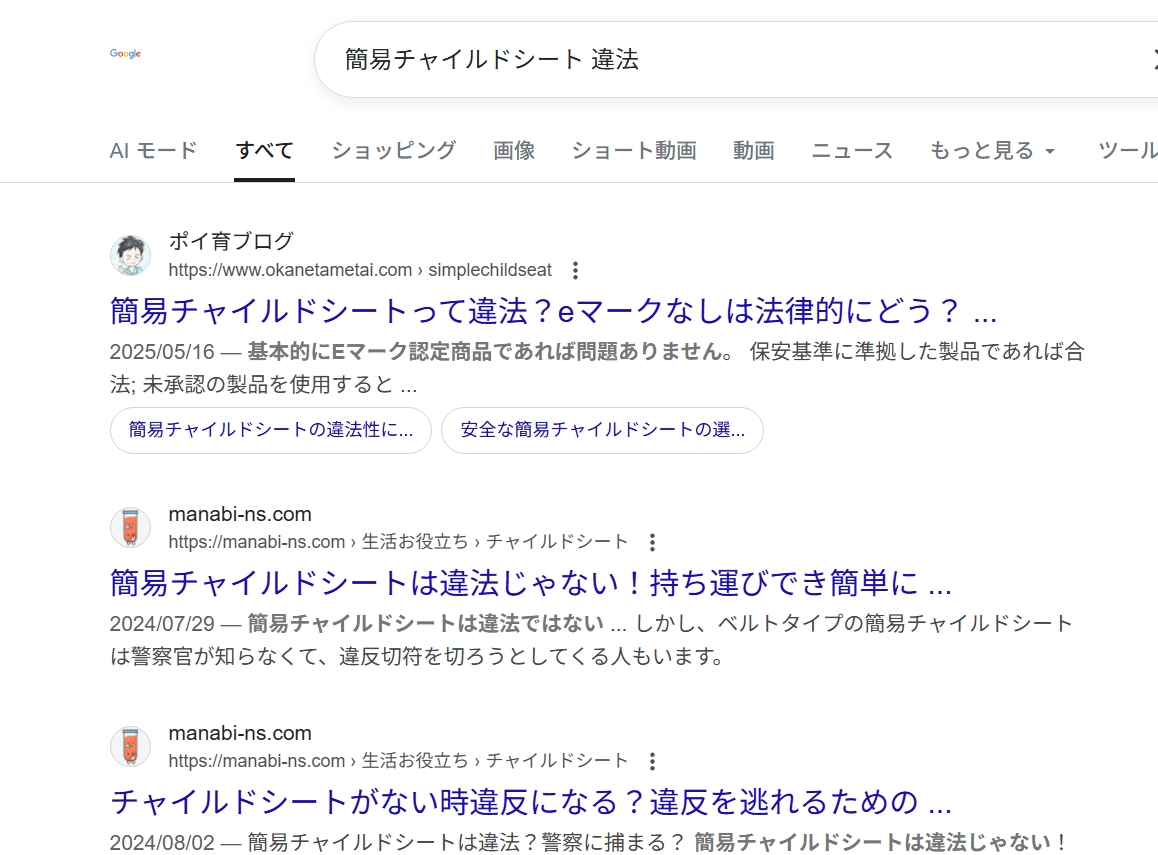The image size is (1158, 855).
Task: Click the 安全な簡易チャイルドシートの選... chip
Action: (602, 430)
